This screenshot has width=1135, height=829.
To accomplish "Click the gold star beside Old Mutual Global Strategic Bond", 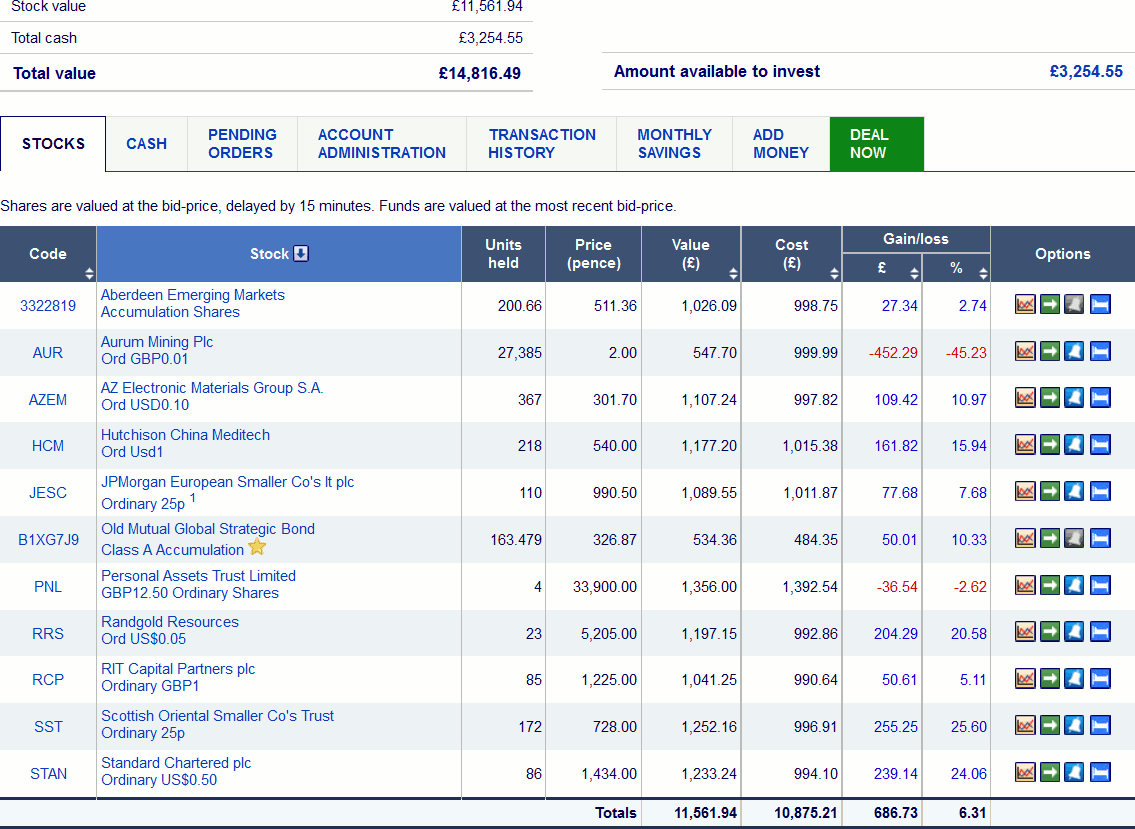I will click(257, 547).
